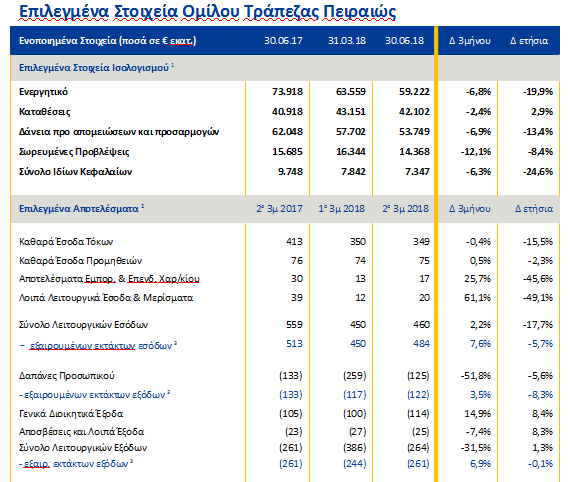Click the Καταθέσεις quarterly change -2,4%
The image size is (571, 482).
point(478,112)
